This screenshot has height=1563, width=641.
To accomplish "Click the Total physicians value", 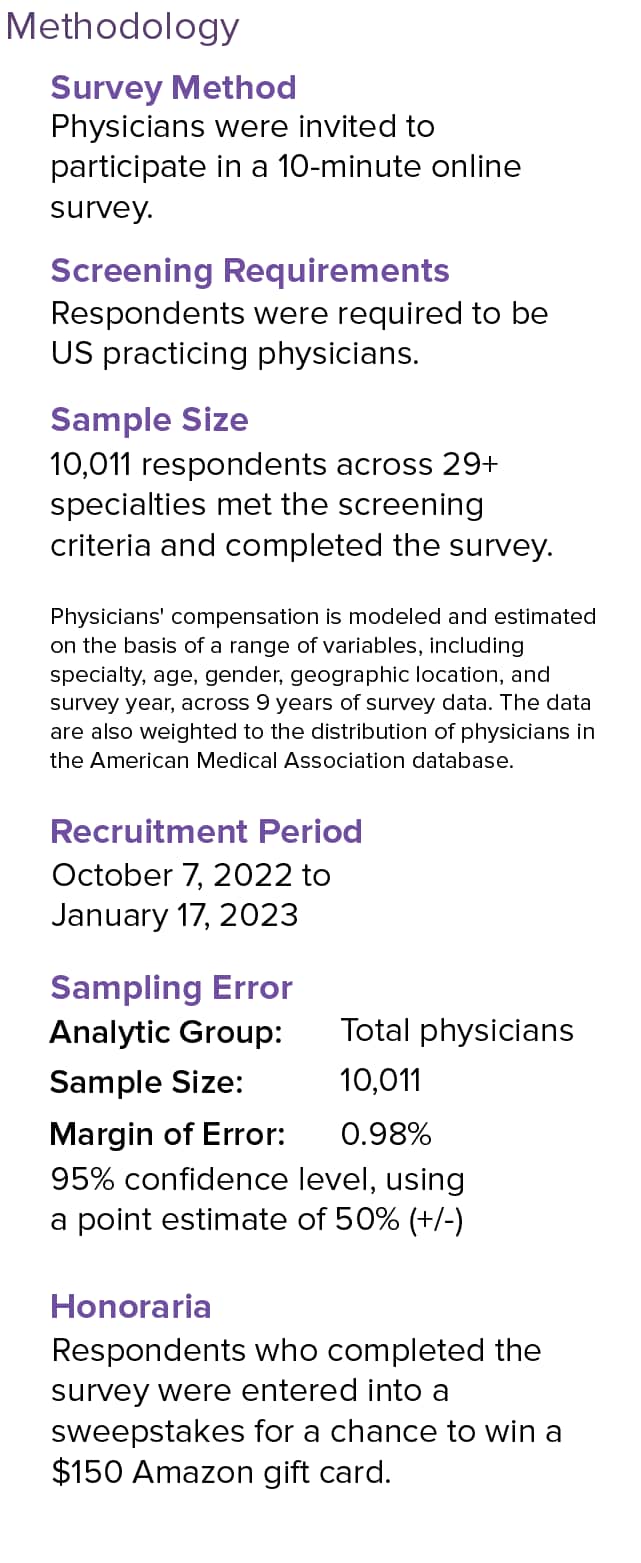I will (457, 1031).
